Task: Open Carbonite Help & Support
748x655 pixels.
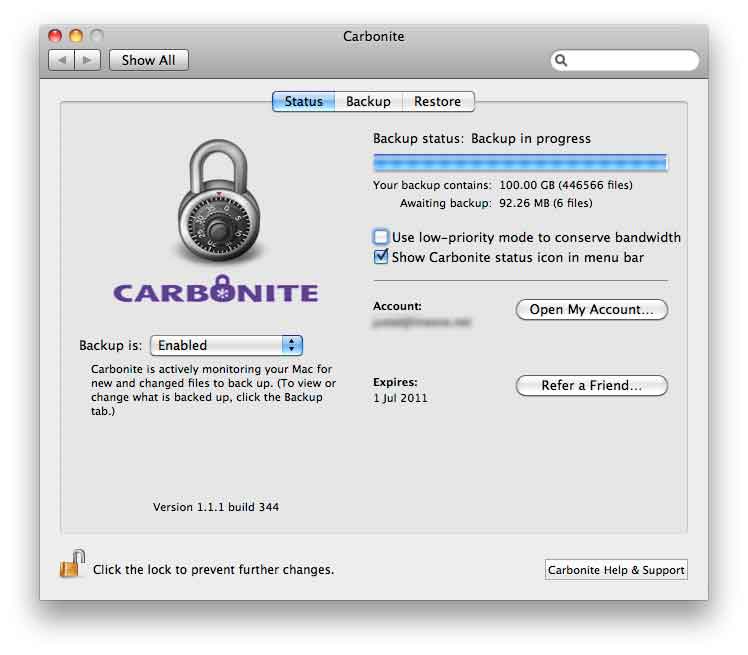Action: pos(616,570)
